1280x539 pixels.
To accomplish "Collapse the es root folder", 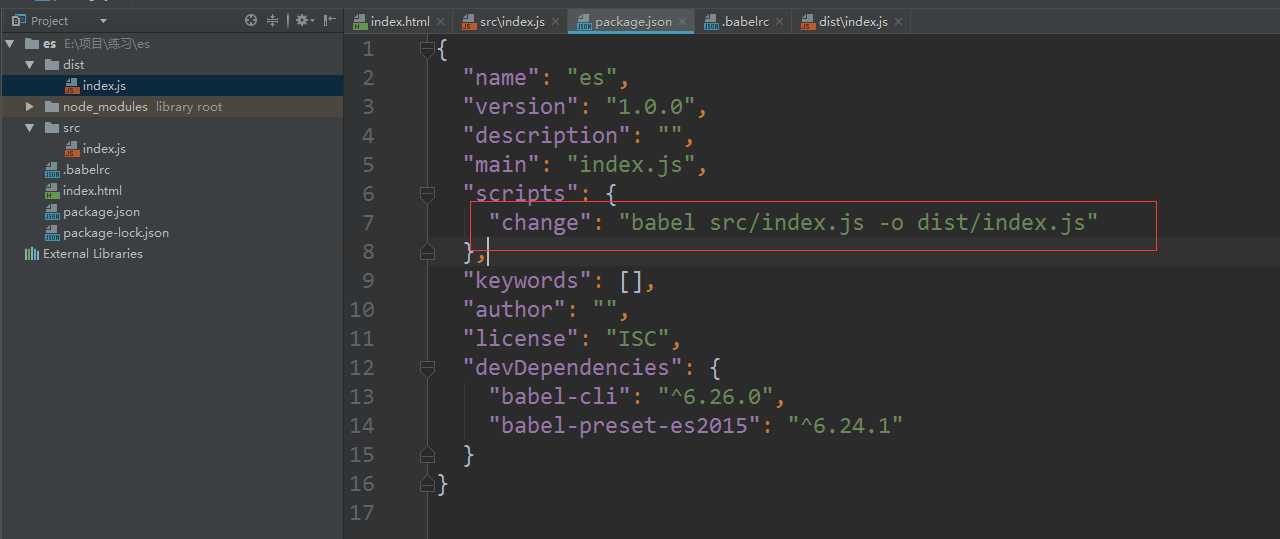I will [10, 44].
